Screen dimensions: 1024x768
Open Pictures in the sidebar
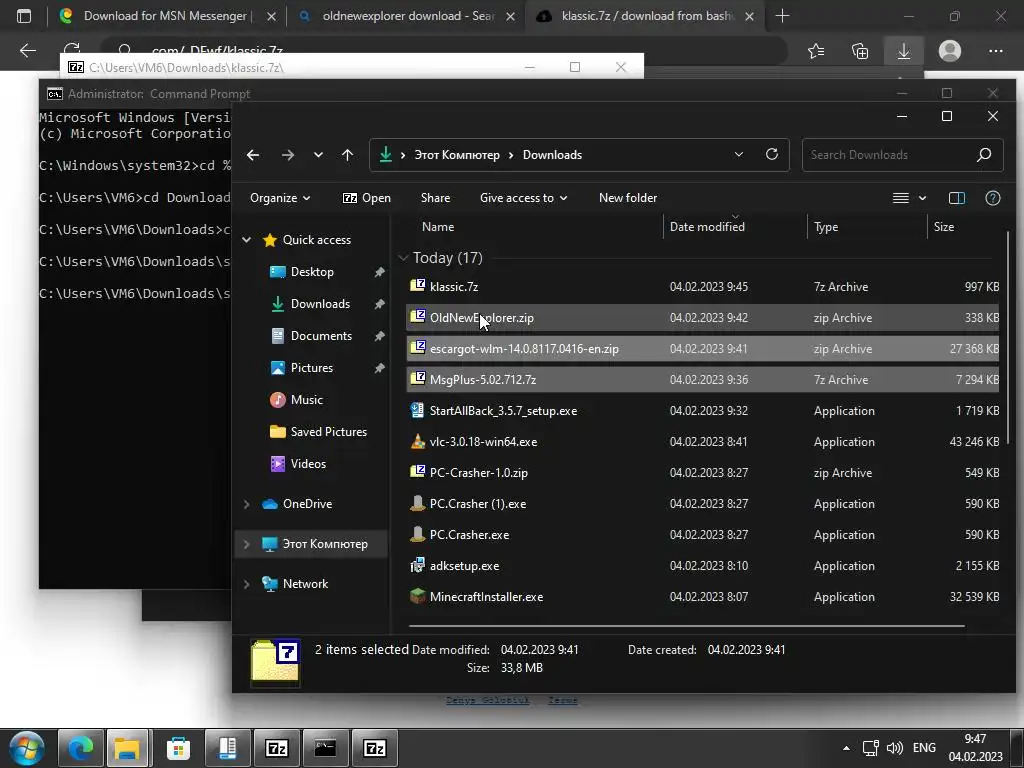click(312, 368)
